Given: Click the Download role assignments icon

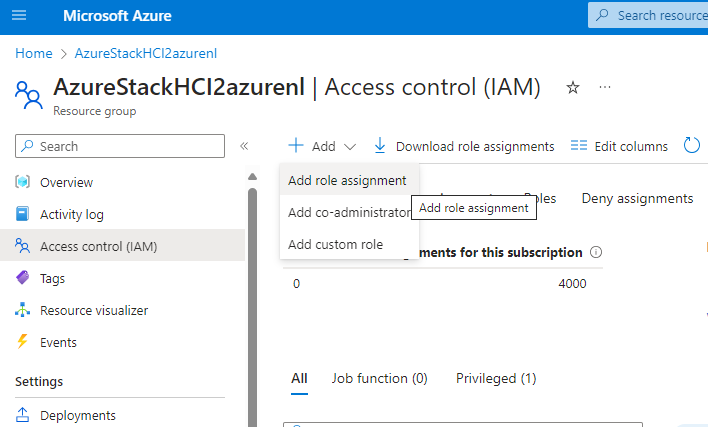Looking at the screenshot, I should pyautogui.click(x=380, y=146).
